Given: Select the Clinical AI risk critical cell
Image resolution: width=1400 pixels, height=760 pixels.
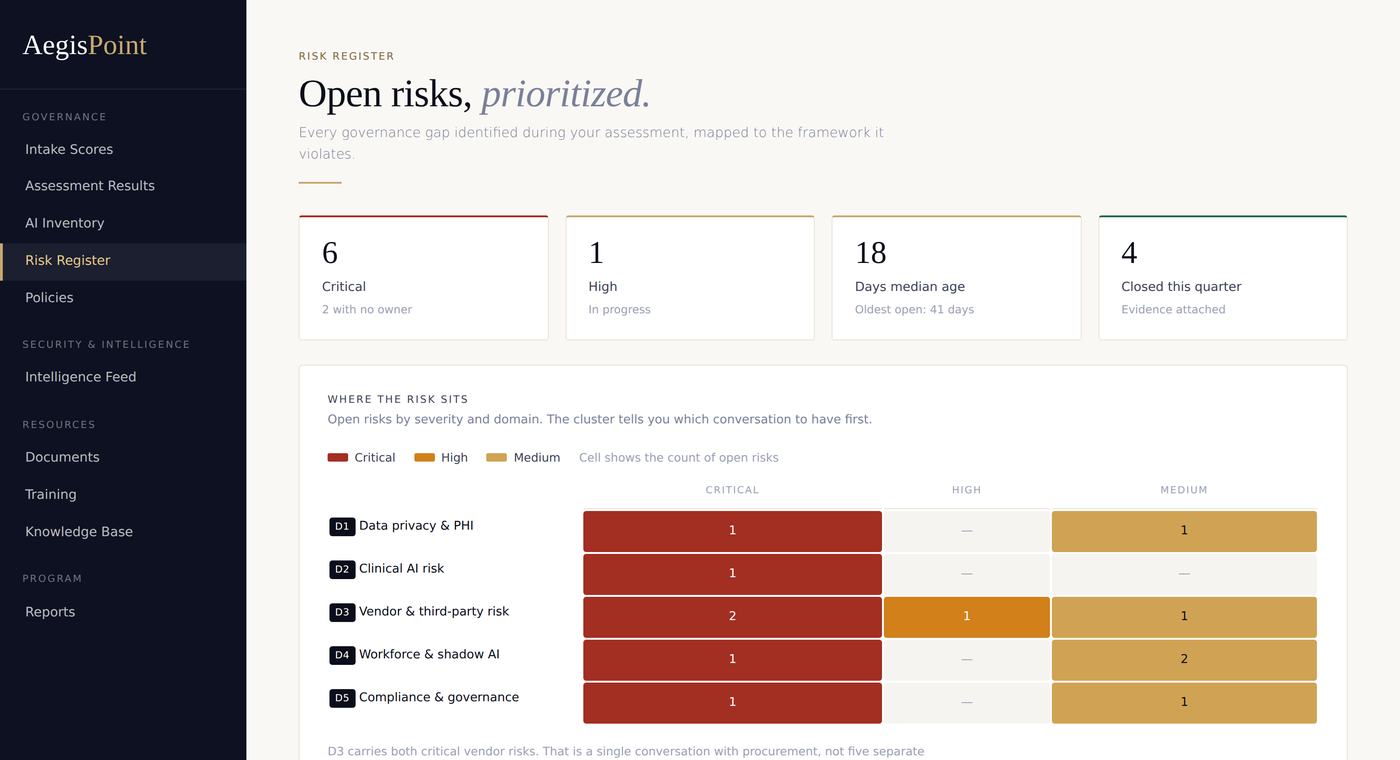Looking at the screenshot, I should 732,574.
